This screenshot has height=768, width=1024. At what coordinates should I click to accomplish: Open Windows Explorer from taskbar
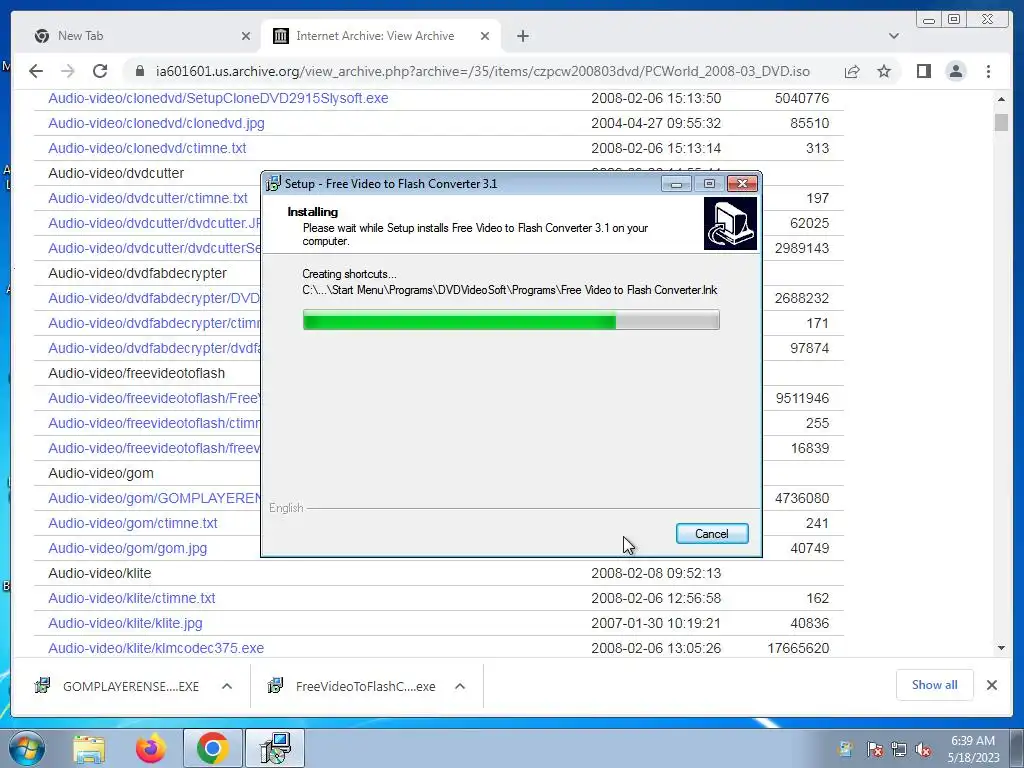coord(89,748)
